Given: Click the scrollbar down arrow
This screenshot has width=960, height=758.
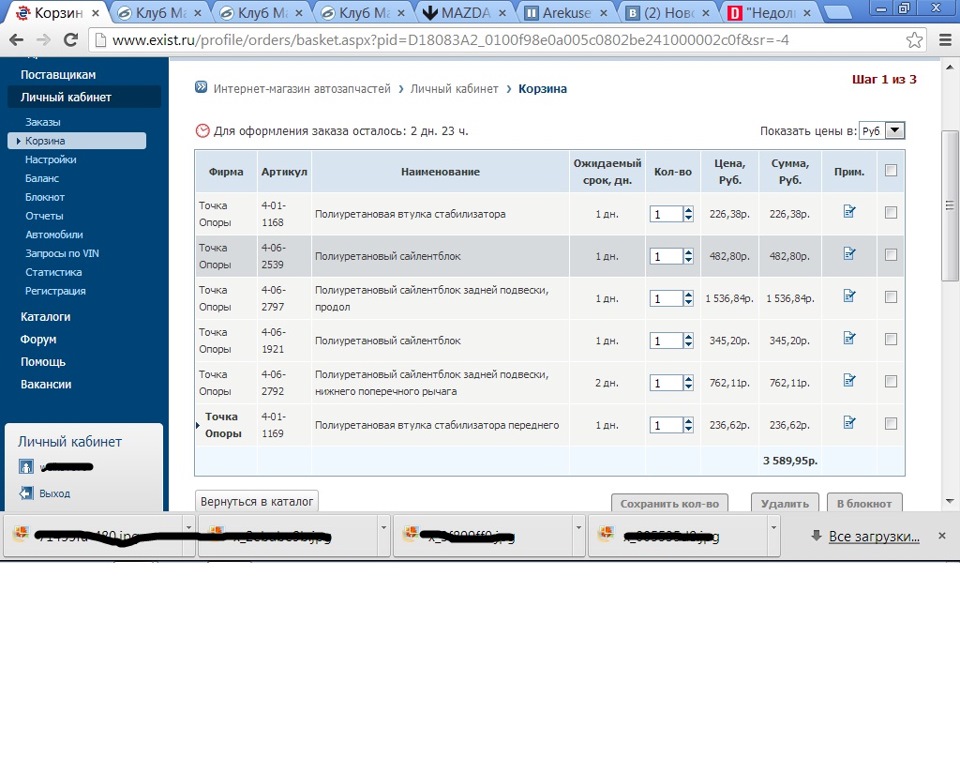Looking at the screenshot, I should tap(950, 501).
